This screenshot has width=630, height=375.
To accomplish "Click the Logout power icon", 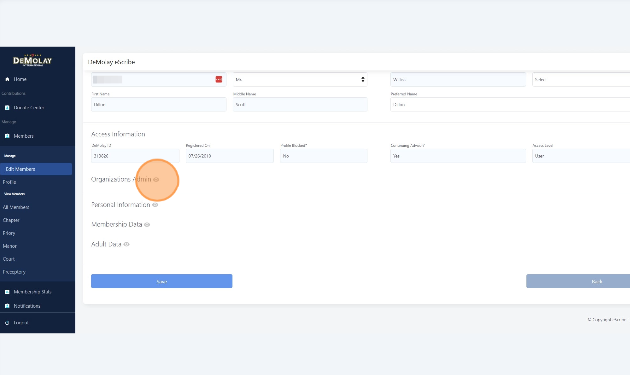I will [7, 323].
